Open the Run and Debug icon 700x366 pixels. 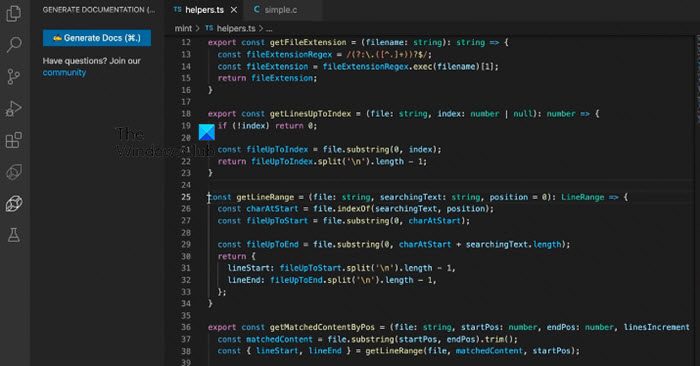[13, 108]
